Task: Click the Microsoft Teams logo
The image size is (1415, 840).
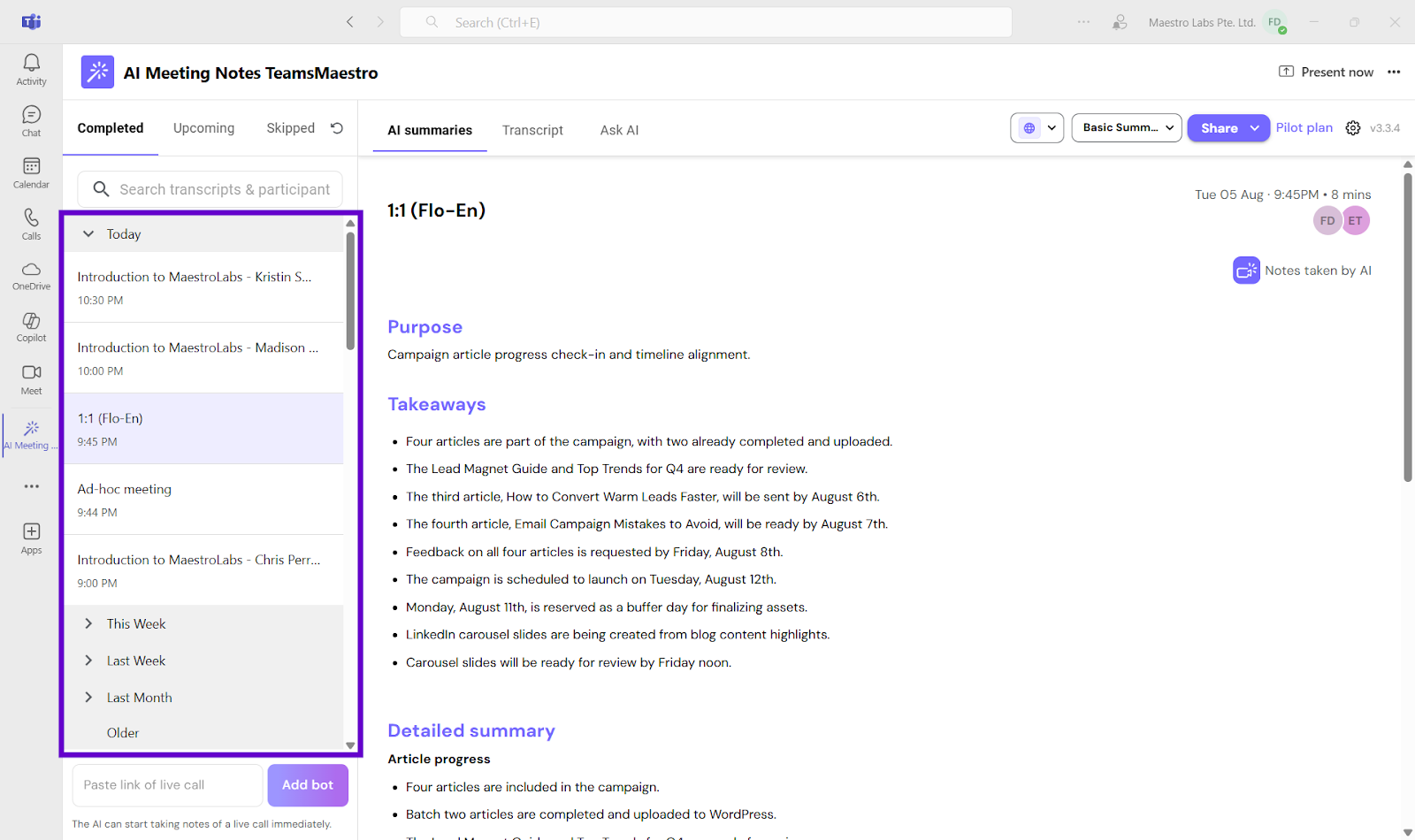Action: pos(31,22)
